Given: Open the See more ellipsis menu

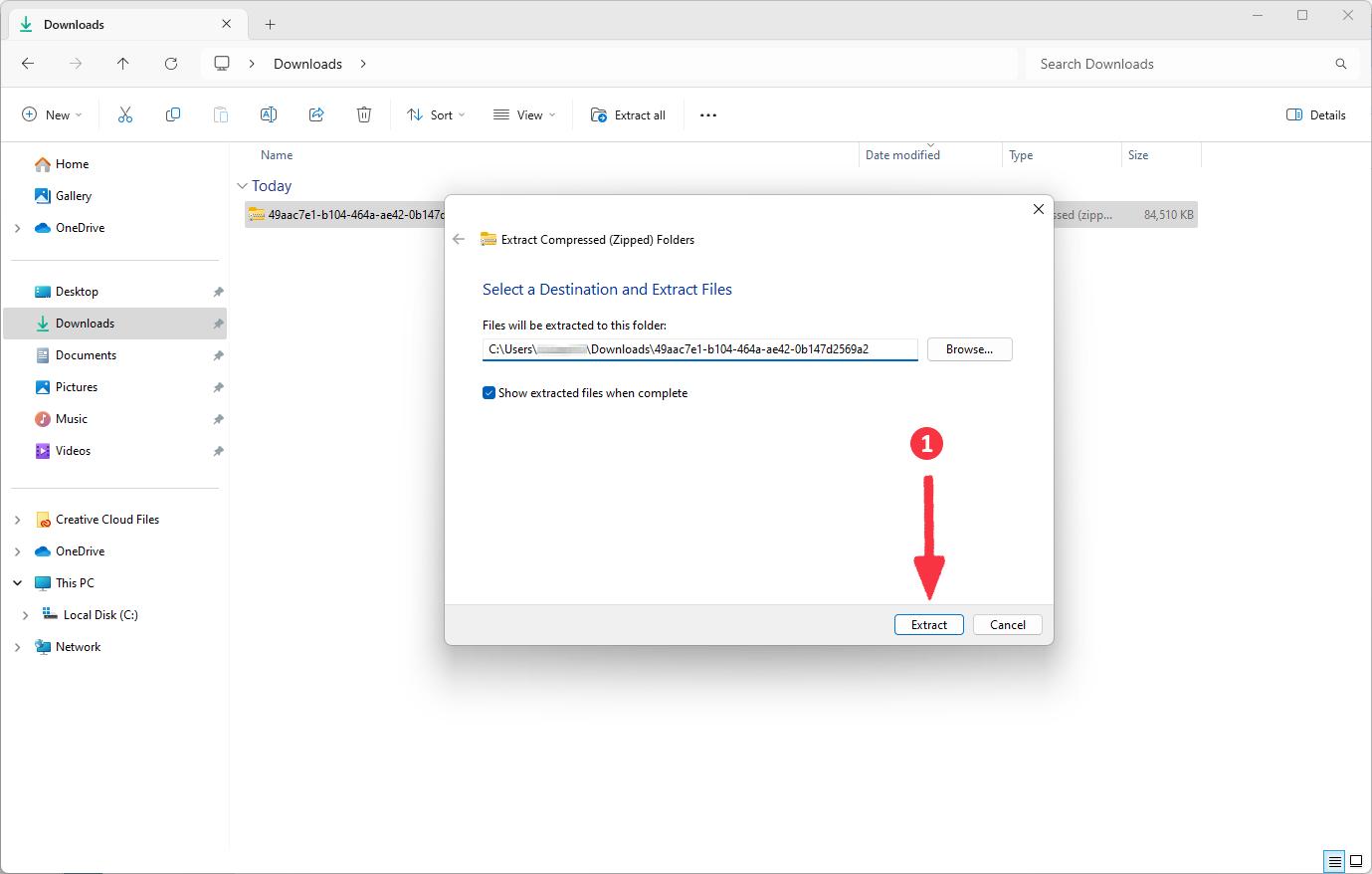Looking at the screenshot, I should tap(708, 115).
